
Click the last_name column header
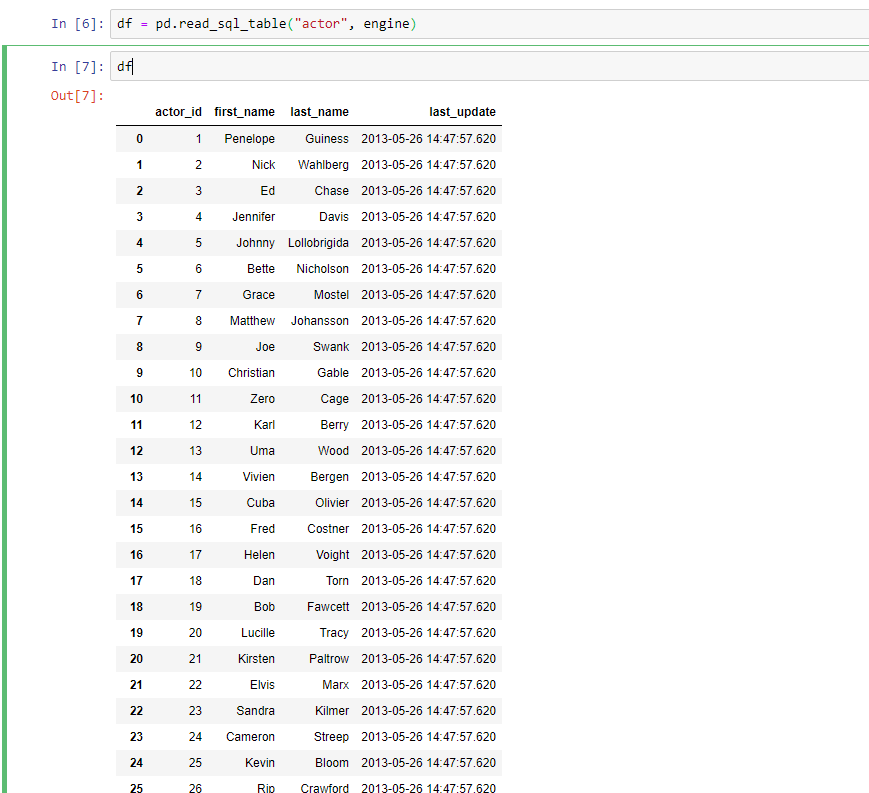tap(319, 112)
